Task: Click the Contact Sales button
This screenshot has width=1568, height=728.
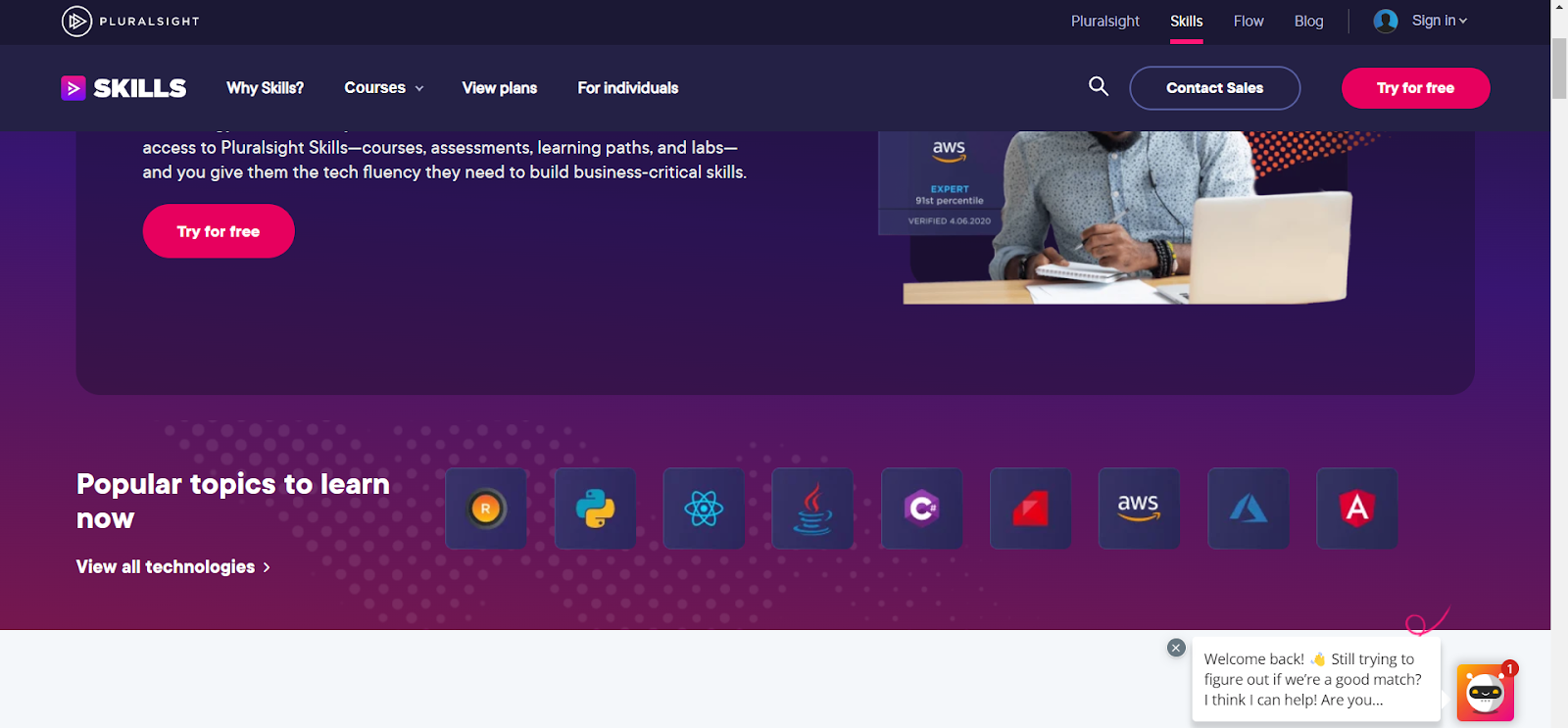Action: pos(1214,88)
